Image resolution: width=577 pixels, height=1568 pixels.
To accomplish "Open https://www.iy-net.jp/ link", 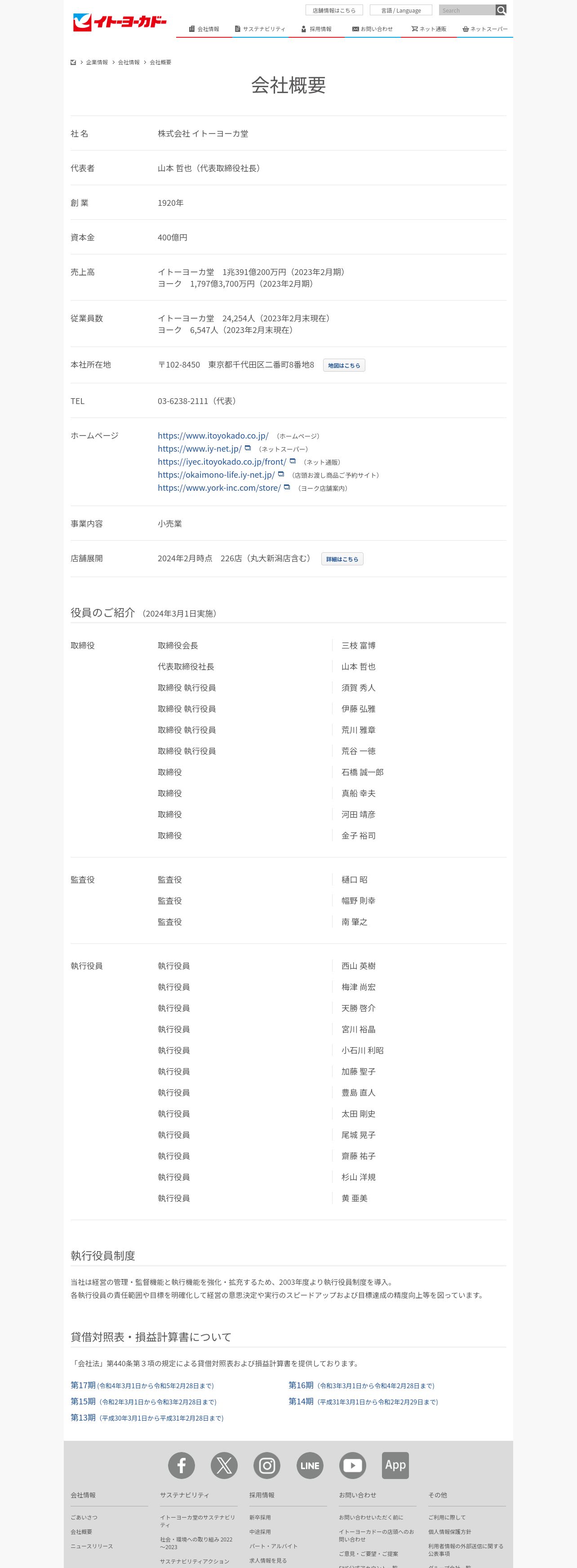I will point(200,449).
